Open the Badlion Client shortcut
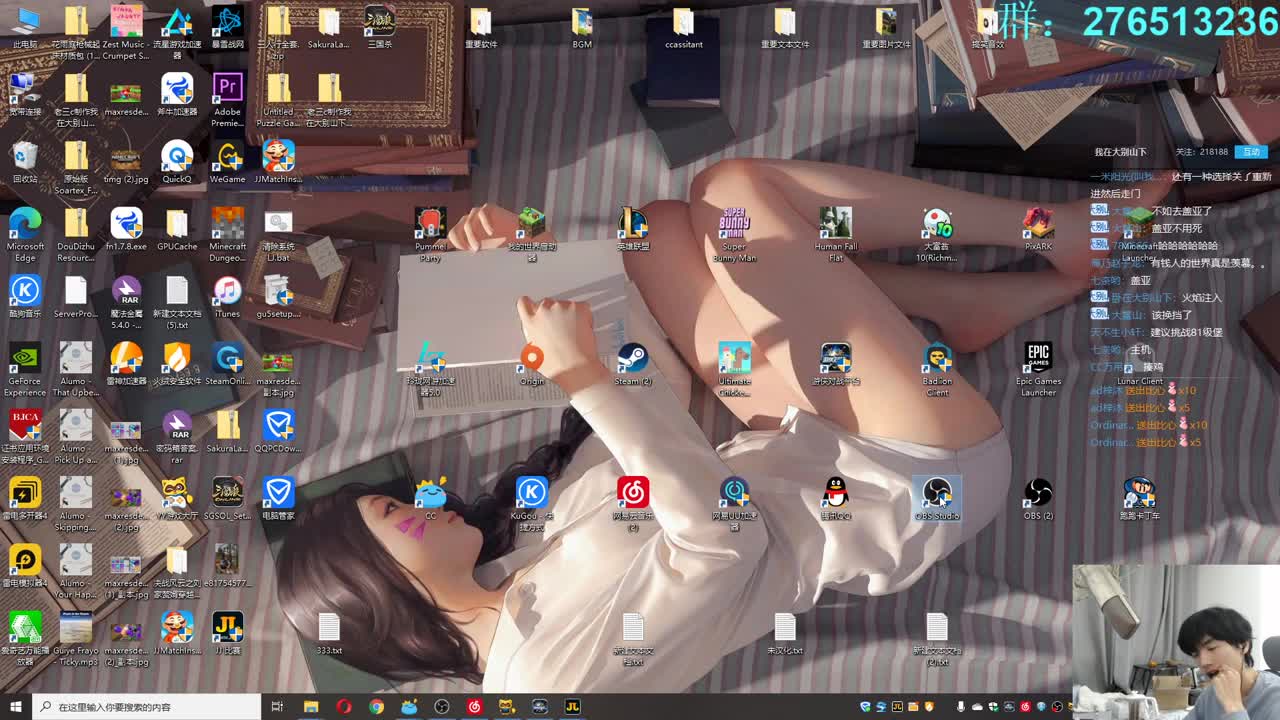The image size is (1280, 720). tap(937, 370)
